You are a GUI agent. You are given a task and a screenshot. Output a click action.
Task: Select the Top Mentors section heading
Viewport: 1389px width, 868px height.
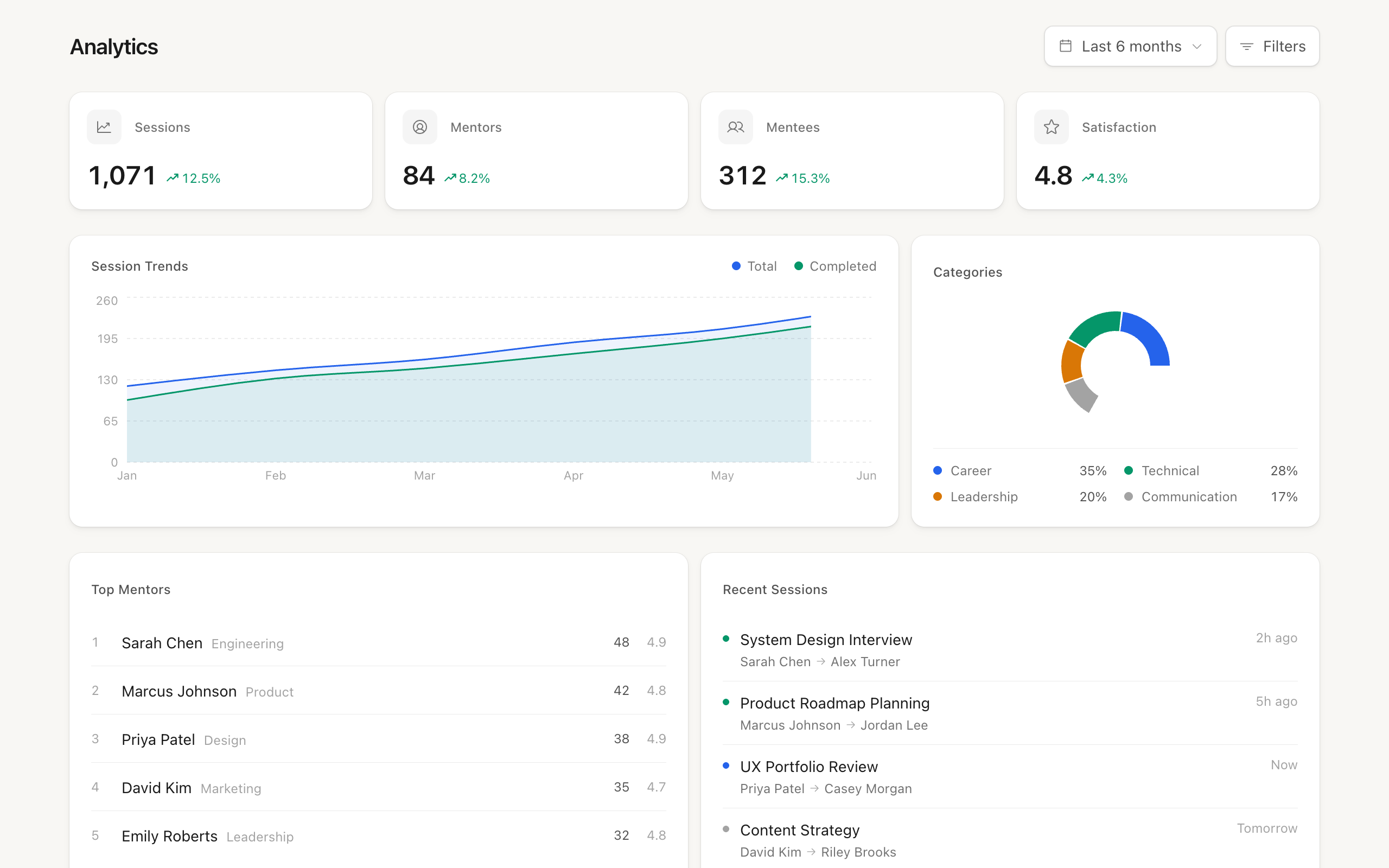(x=131, y=589)
